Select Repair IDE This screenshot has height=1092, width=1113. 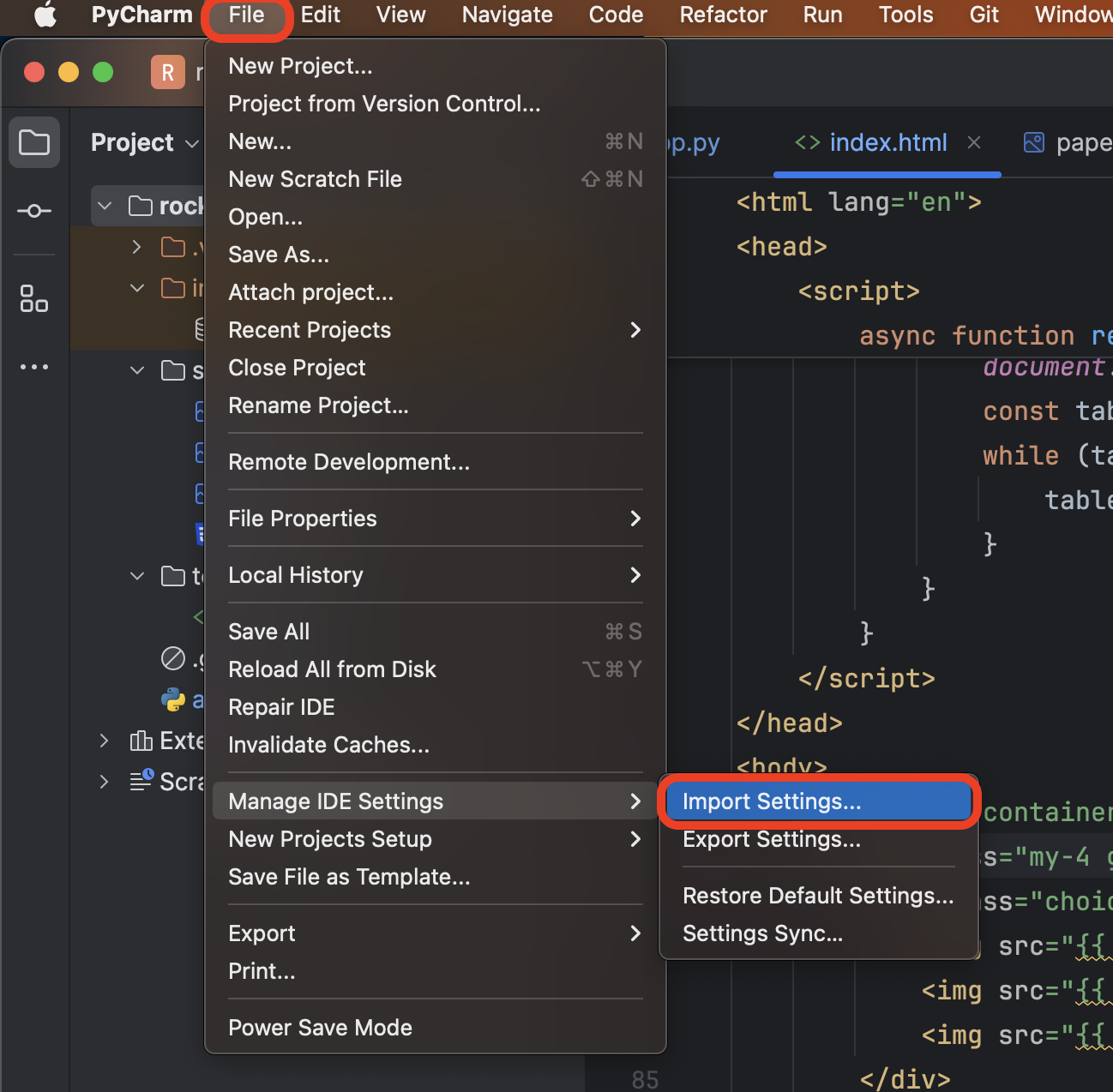click(436, 707)
